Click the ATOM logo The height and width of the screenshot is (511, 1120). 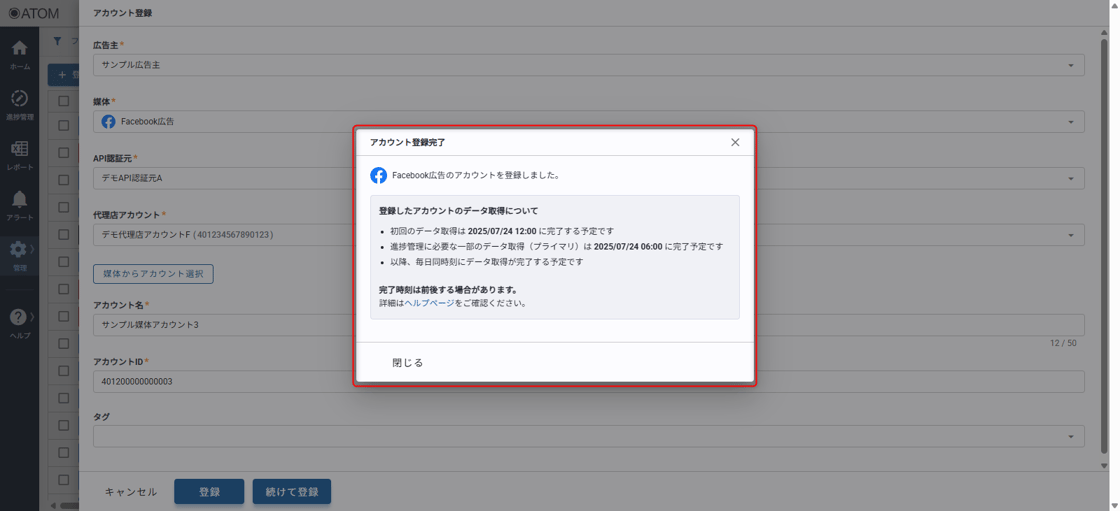[x=34, y=13]
